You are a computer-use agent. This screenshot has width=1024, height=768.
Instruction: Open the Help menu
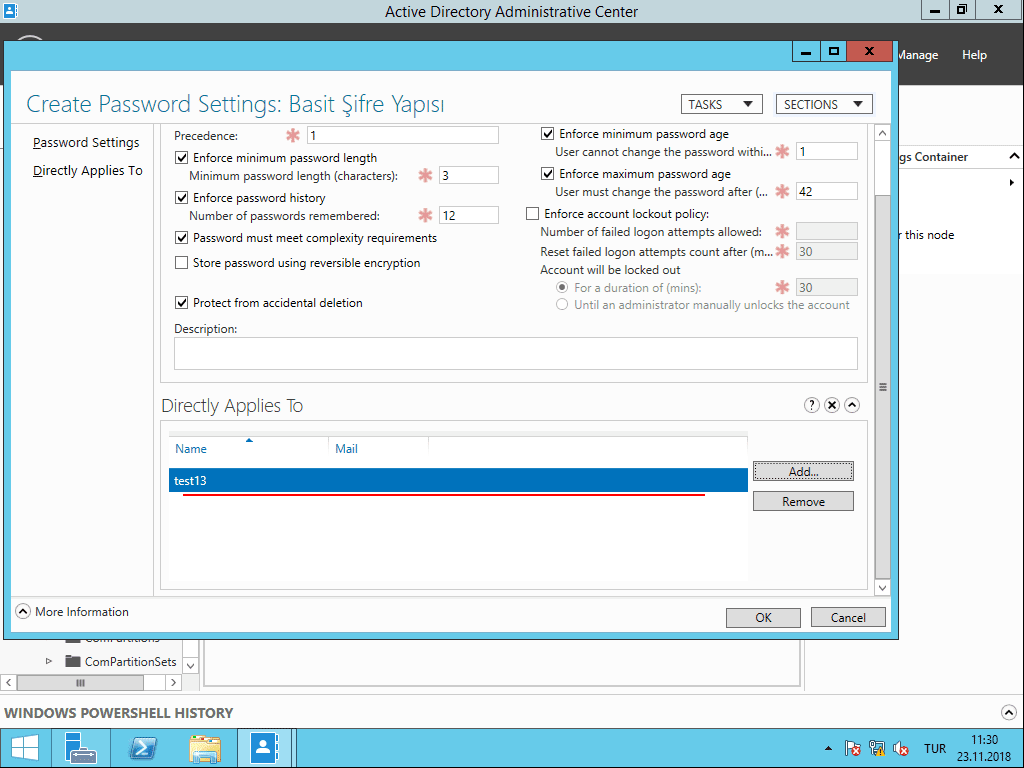974,55
